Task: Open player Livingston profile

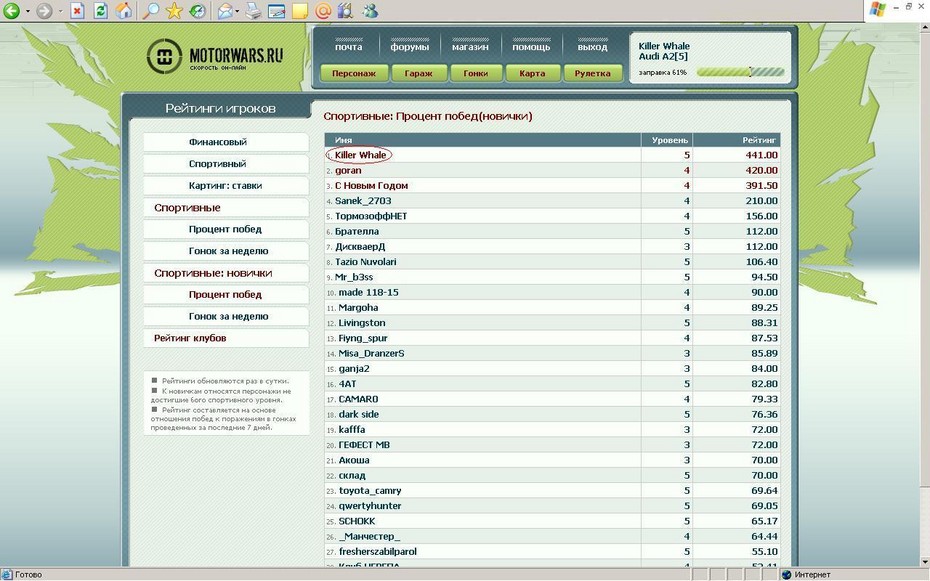Action: 362,323
